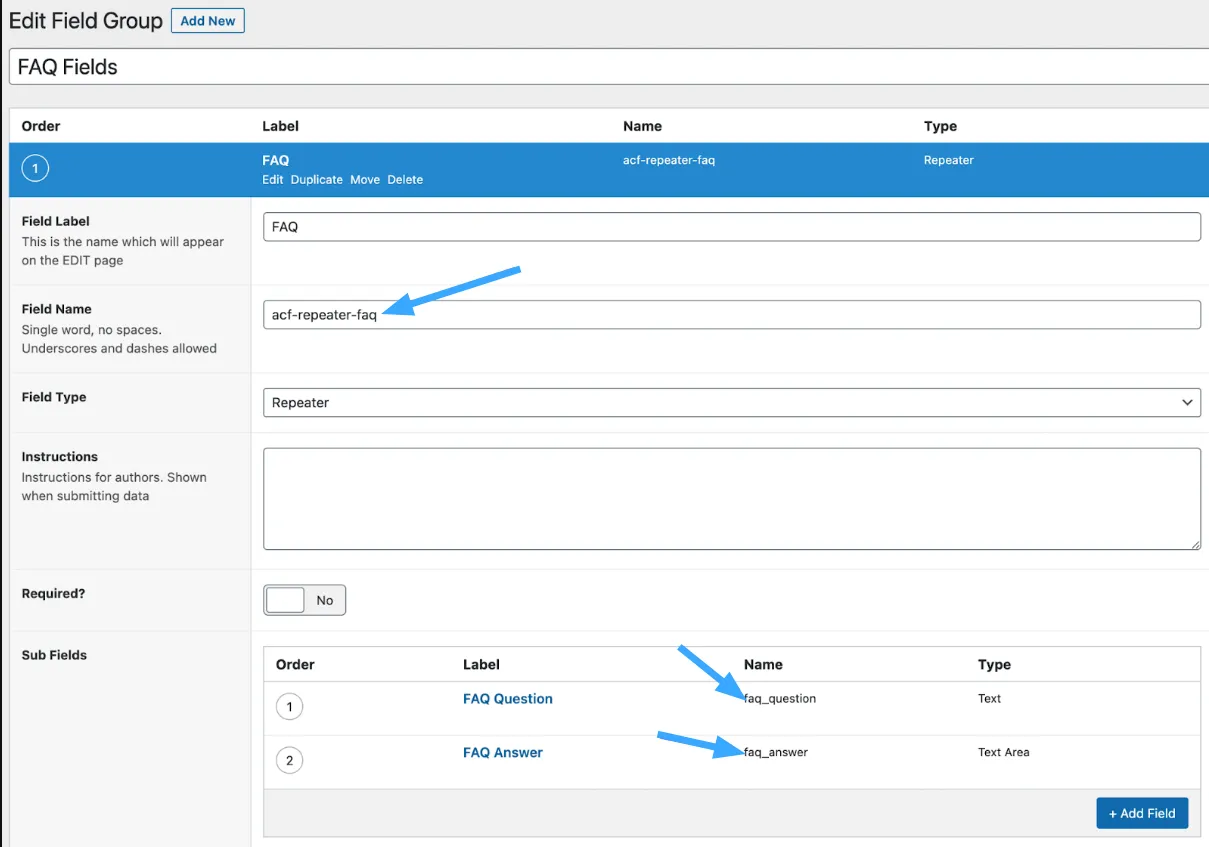
Task: Click the Add New button
Action: (x=208, y=21)
